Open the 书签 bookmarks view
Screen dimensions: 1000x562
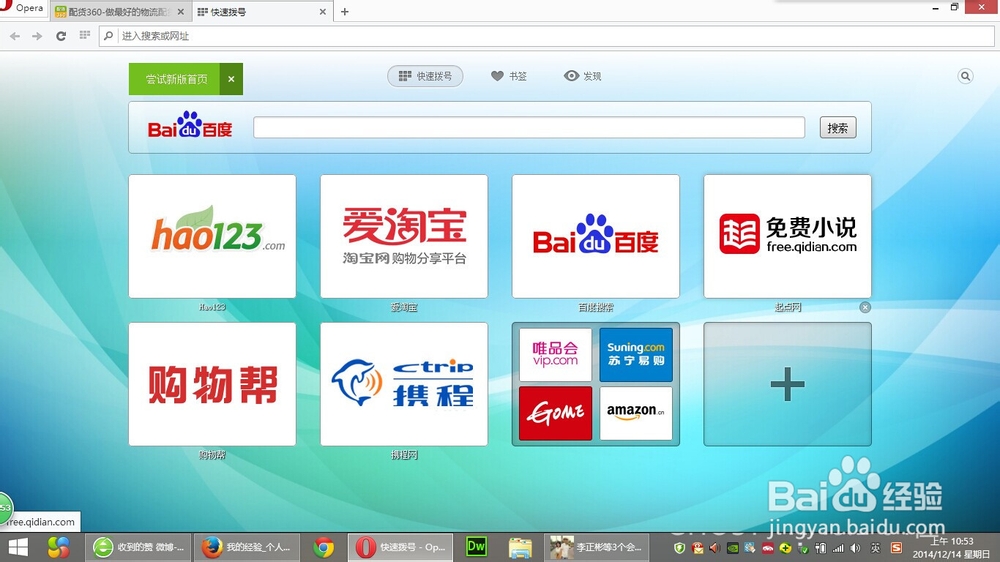[509, 76]
